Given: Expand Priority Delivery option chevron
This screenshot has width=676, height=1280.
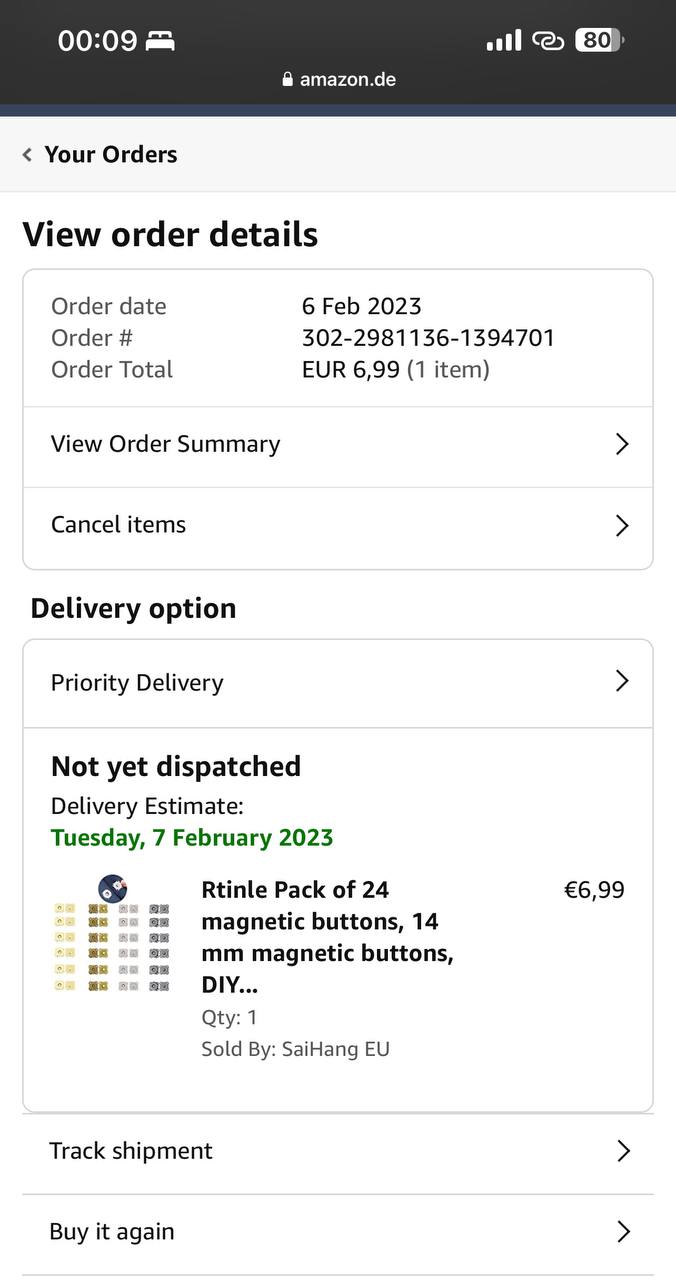Looking at the screenshot, I should pyautogui.click(x=622, y=682).
